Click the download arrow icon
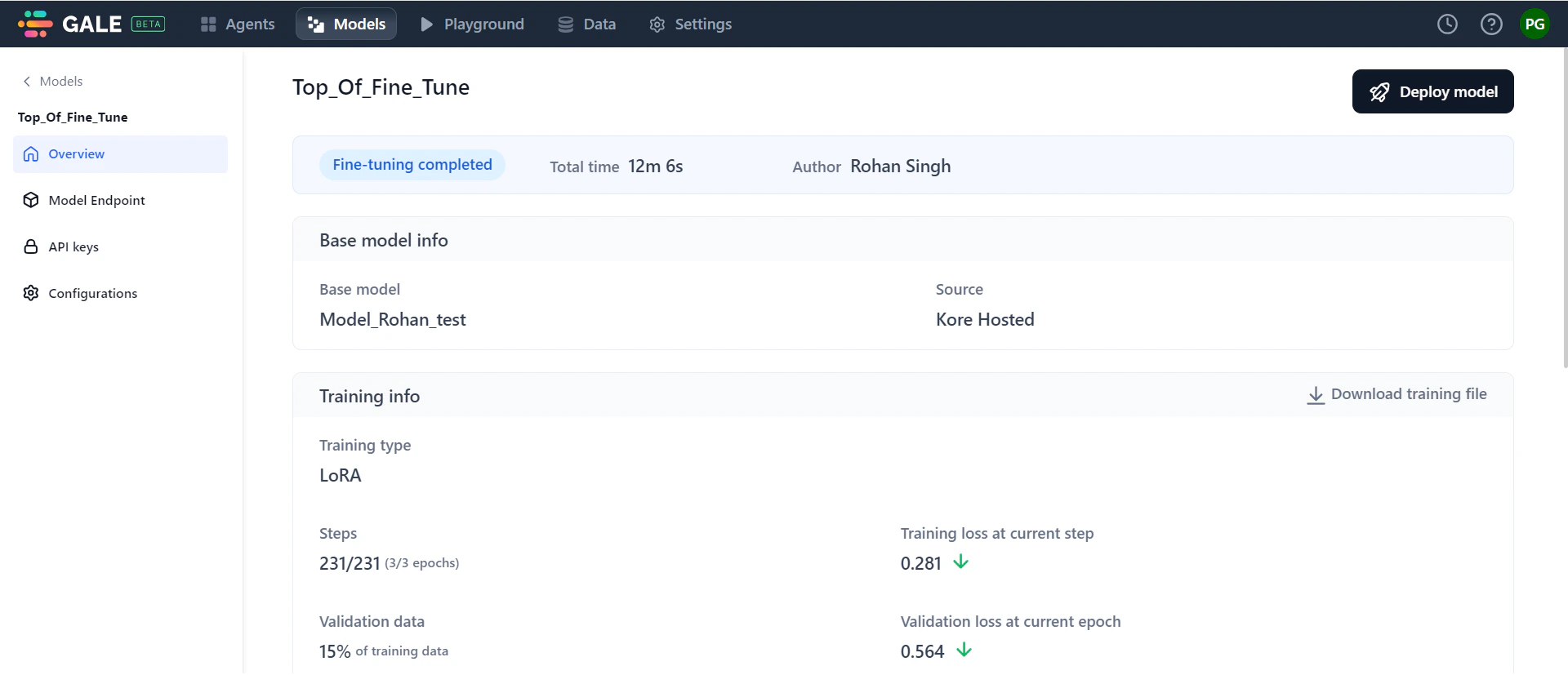Image resolution: width=1568 pixels, height=675 pixels. point(1316,395)
